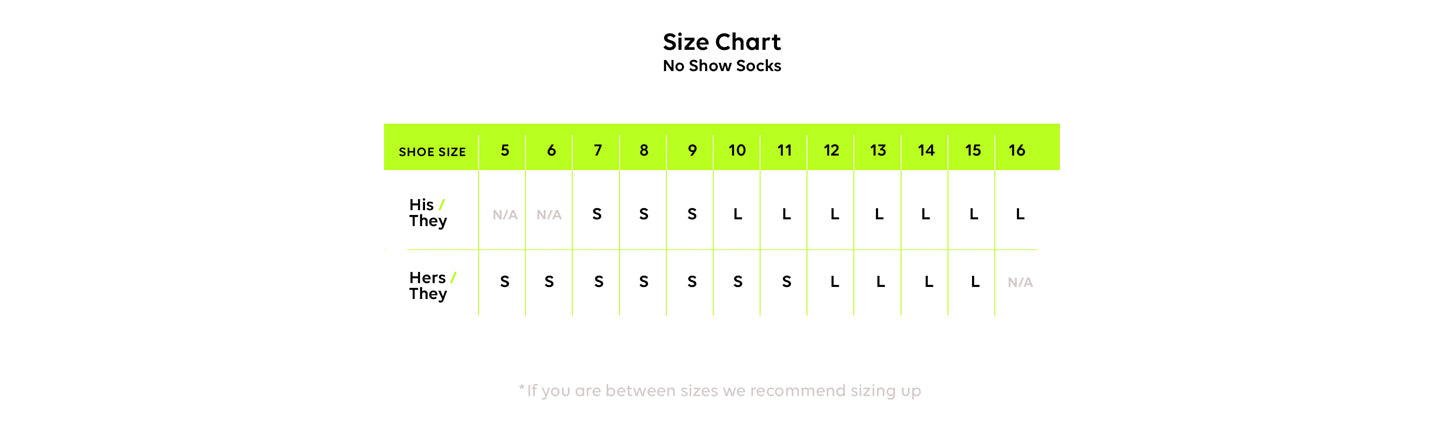Click the sizing up recommendation note
Viewport: 1445px width, 434px height.
[x=720, y=391]
